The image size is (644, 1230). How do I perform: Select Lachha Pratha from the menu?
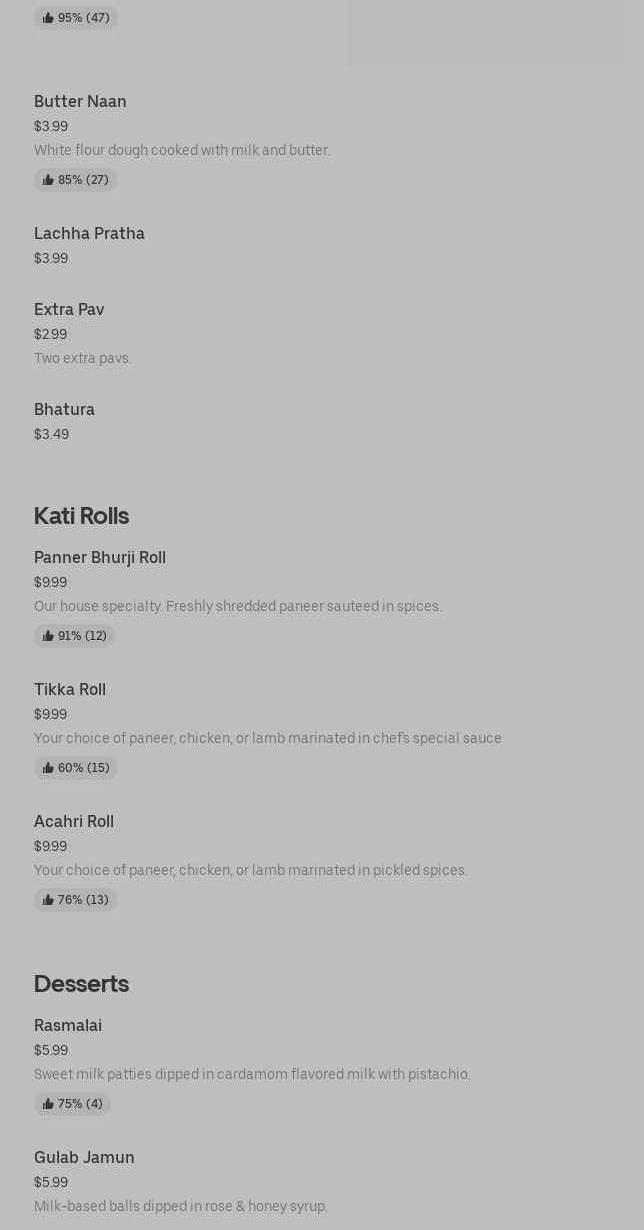(x=89, y=233)
